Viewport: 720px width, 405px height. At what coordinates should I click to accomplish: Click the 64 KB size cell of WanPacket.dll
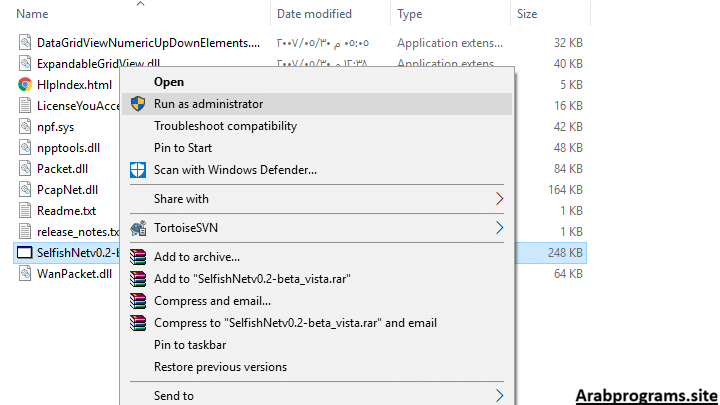[568, 274]
